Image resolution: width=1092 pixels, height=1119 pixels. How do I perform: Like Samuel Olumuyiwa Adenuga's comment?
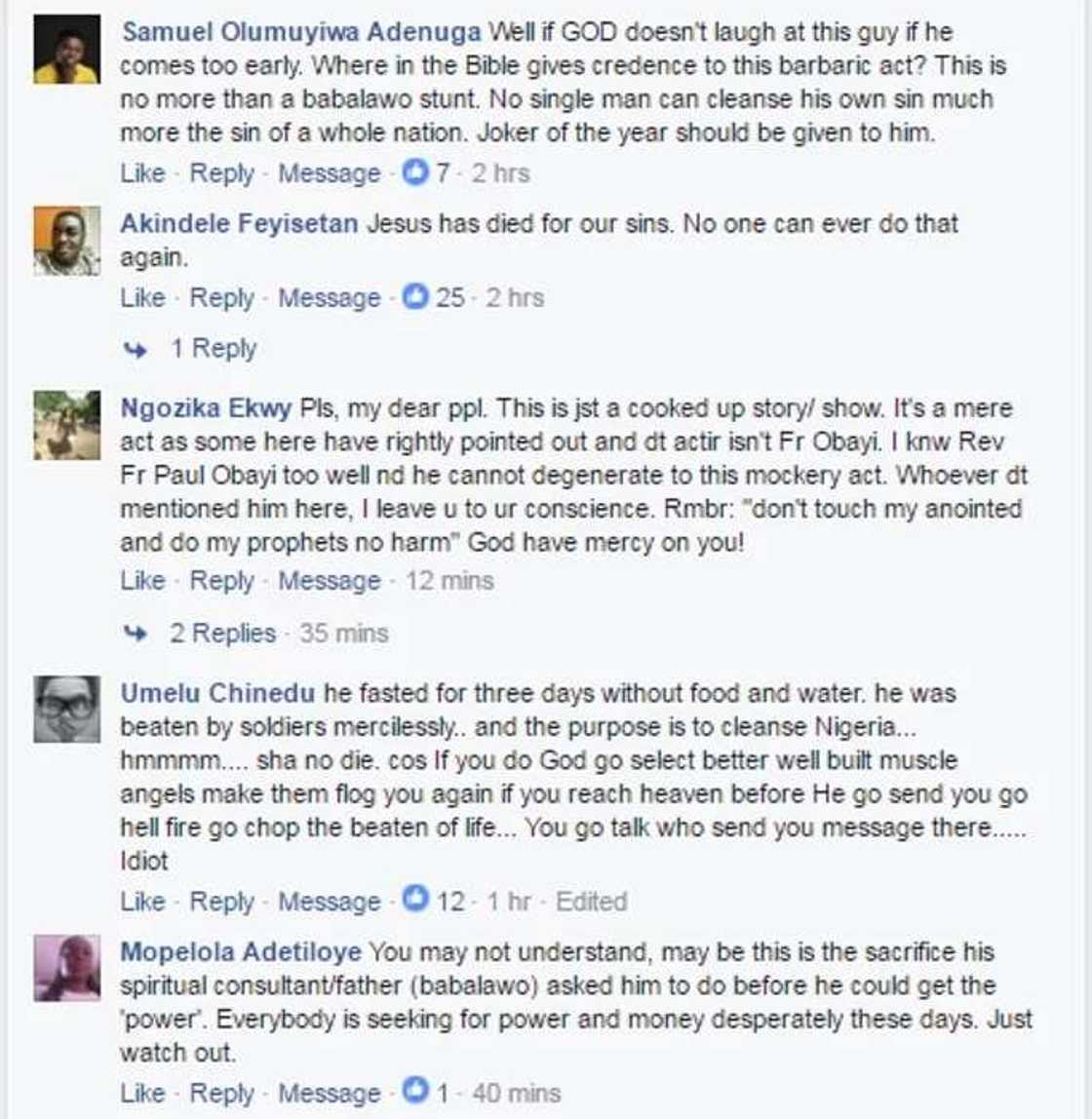(x=142, y=174)
